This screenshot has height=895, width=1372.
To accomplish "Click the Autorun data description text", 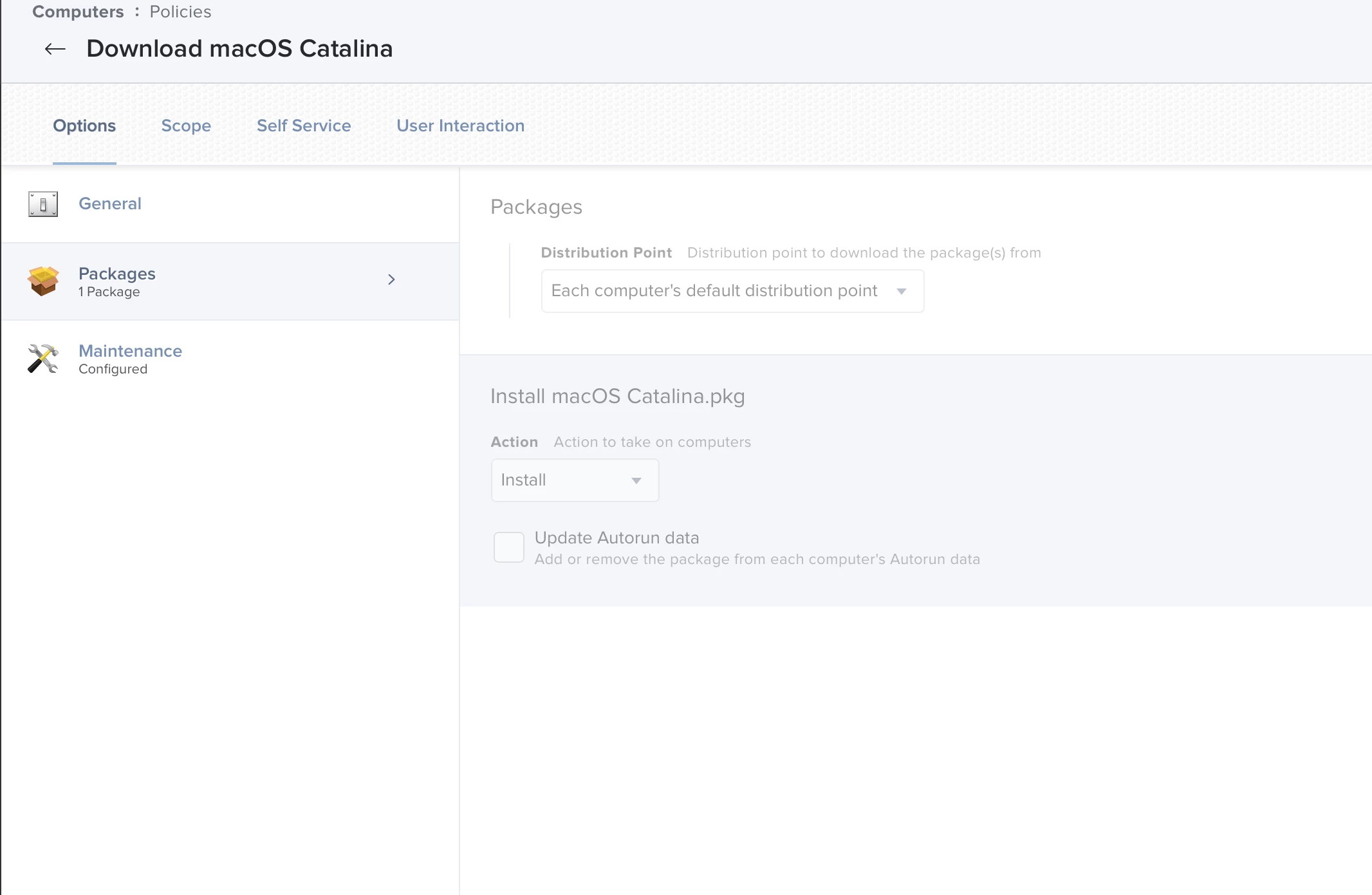I will [757, 559].
